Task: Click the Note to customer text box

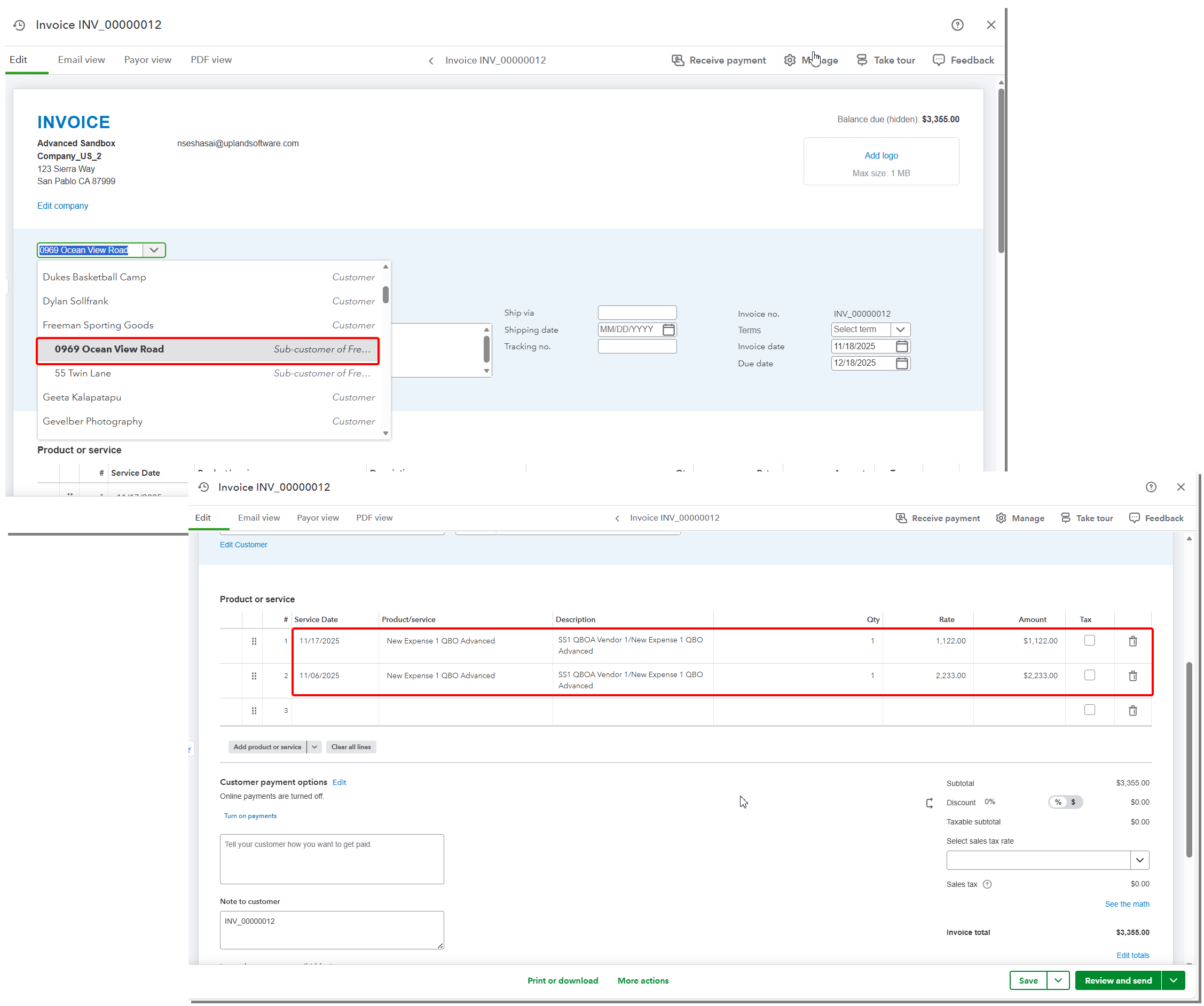Action: pos(332,929)
